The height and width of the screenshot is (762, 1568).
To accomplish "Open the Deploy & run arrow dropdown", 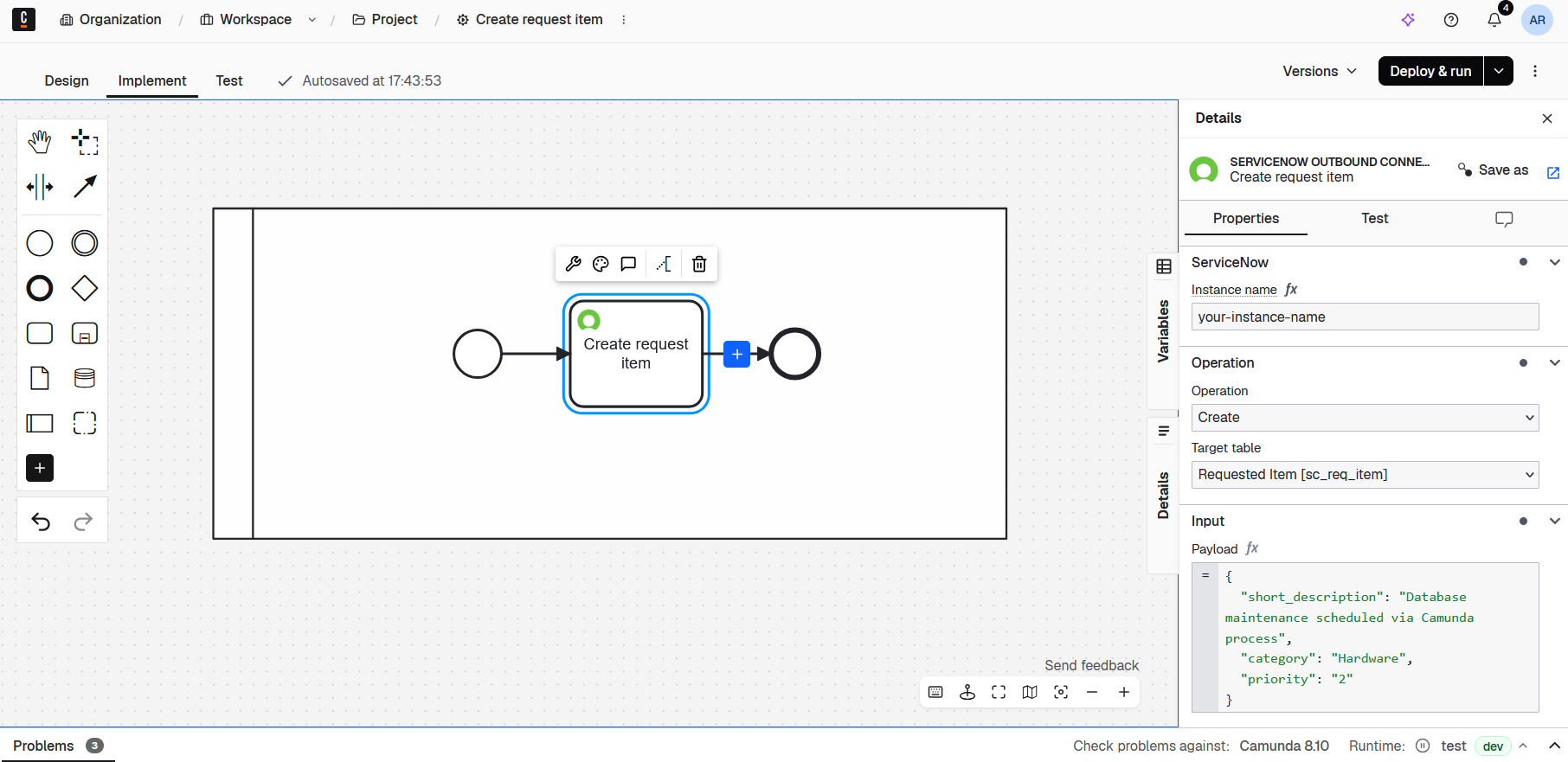I will pyautogui.click(x=1499, y=71).
